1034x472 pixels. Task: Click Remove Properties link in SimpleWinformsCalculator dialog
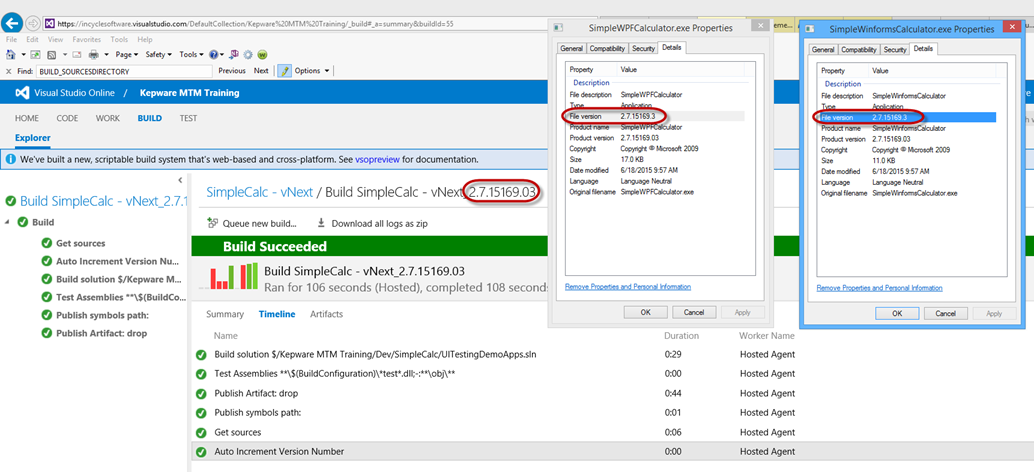880,288
